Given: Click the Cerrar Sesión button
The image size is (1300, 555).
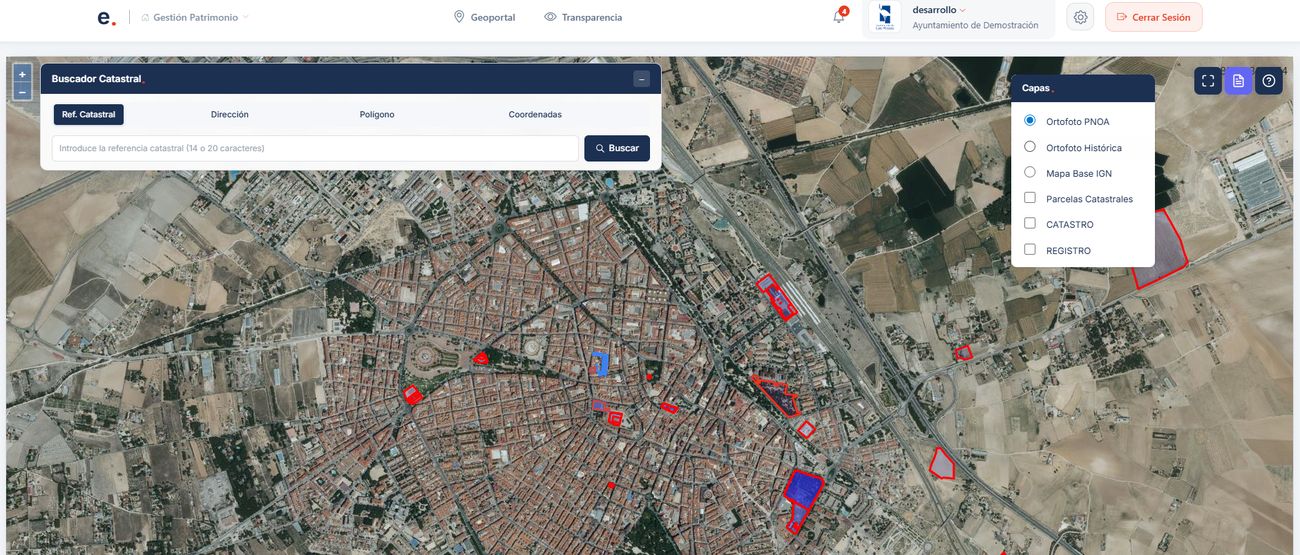Looking at the screenshot, I should pos(1153,17).
